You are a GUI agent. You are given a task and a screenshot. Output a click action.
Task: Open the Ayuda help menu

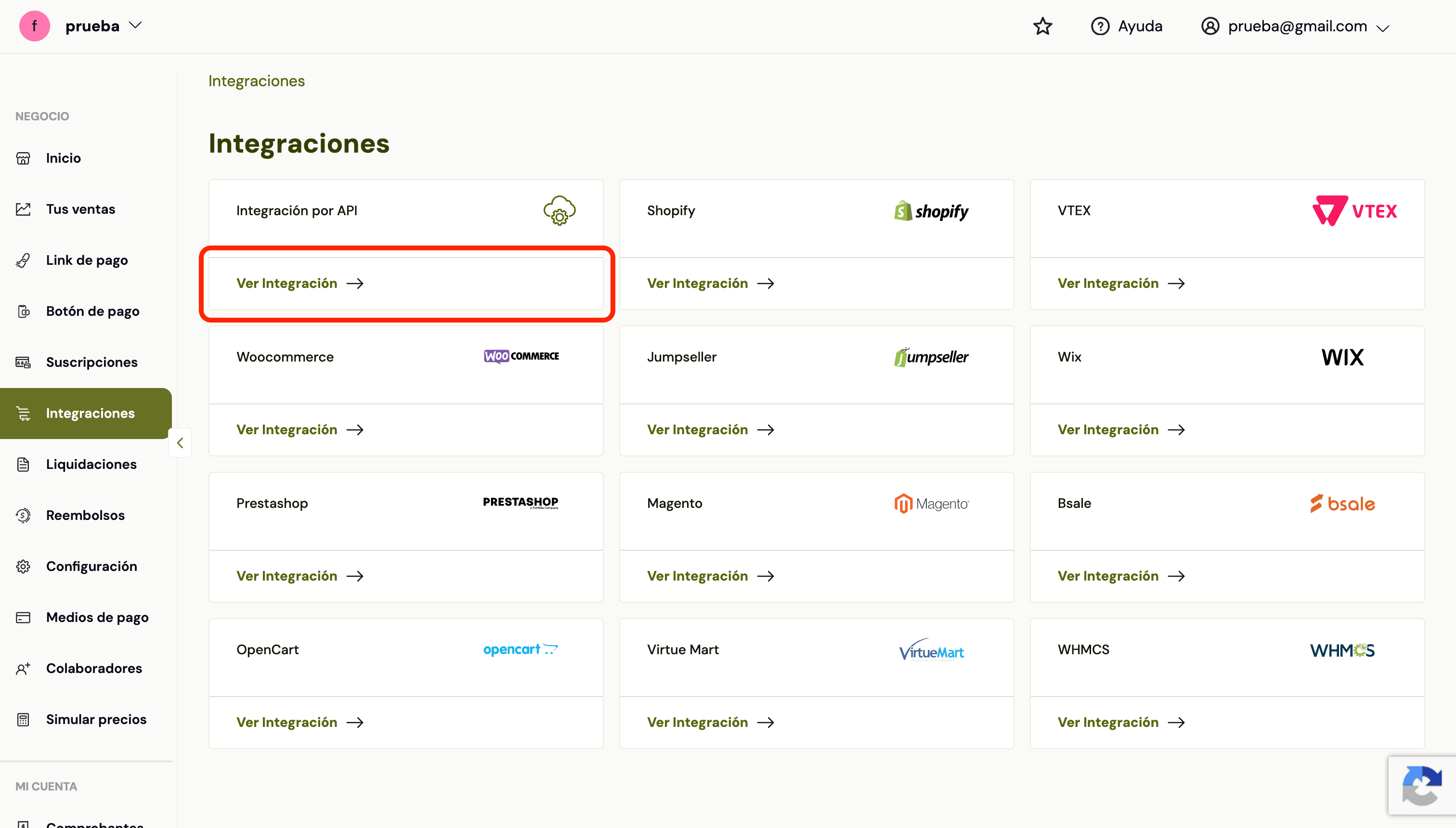(x=1126, y=26)
